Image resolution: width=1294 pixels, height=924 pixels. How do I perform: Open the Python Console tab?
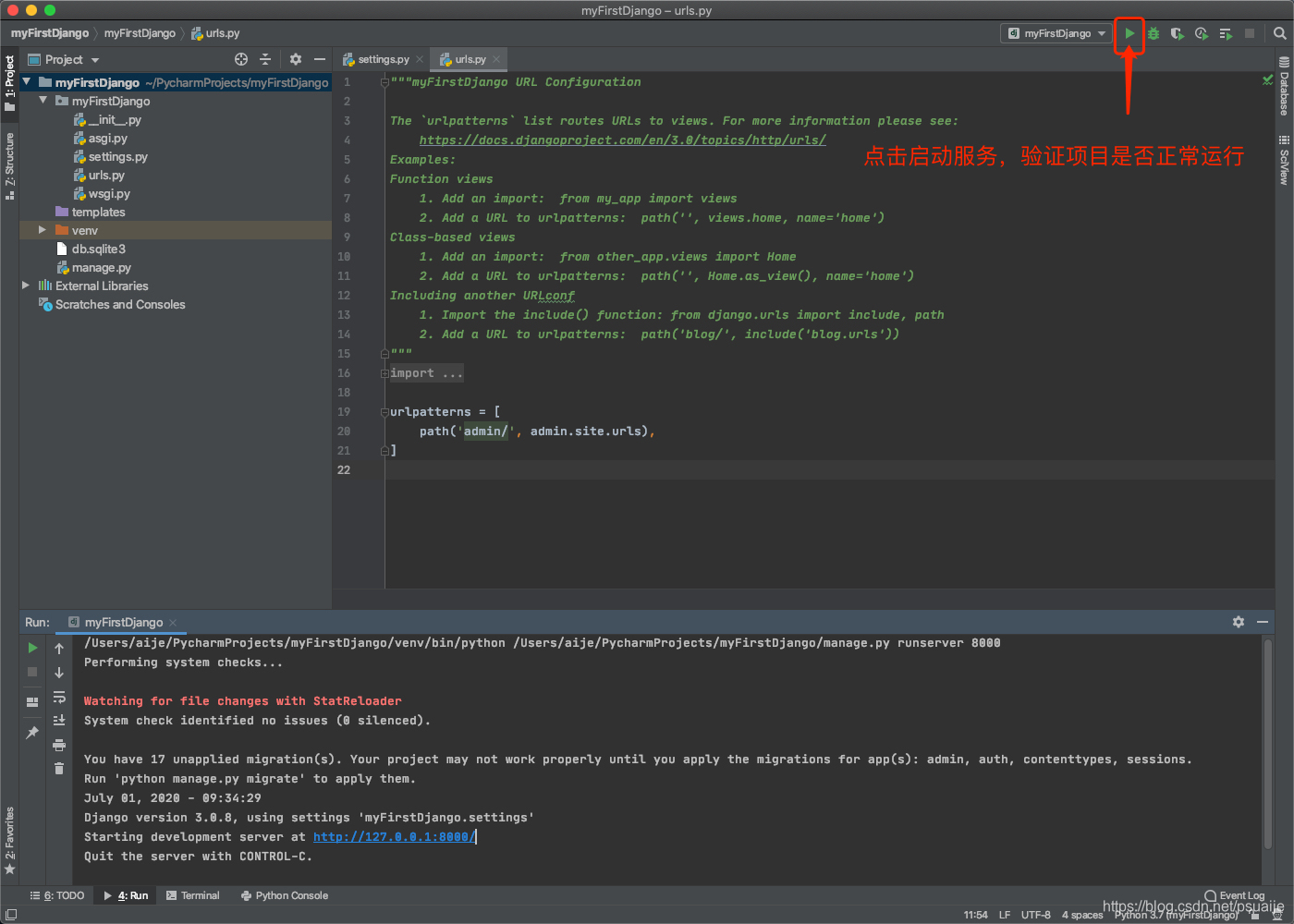pos(285,895)
